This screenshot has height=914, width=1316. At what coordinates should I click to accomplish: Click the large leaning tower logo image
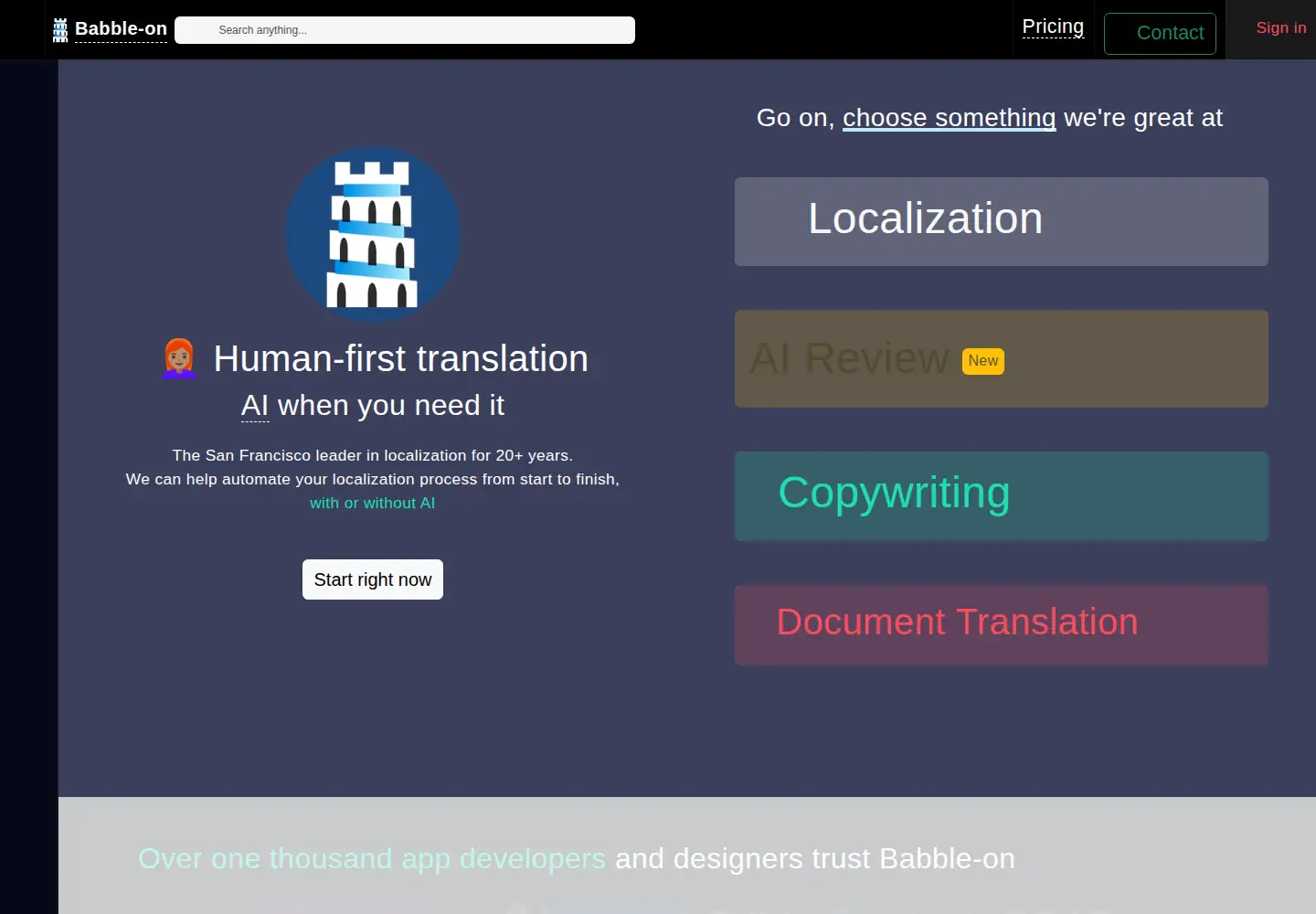pyautogui.click(x=373, y=234)
